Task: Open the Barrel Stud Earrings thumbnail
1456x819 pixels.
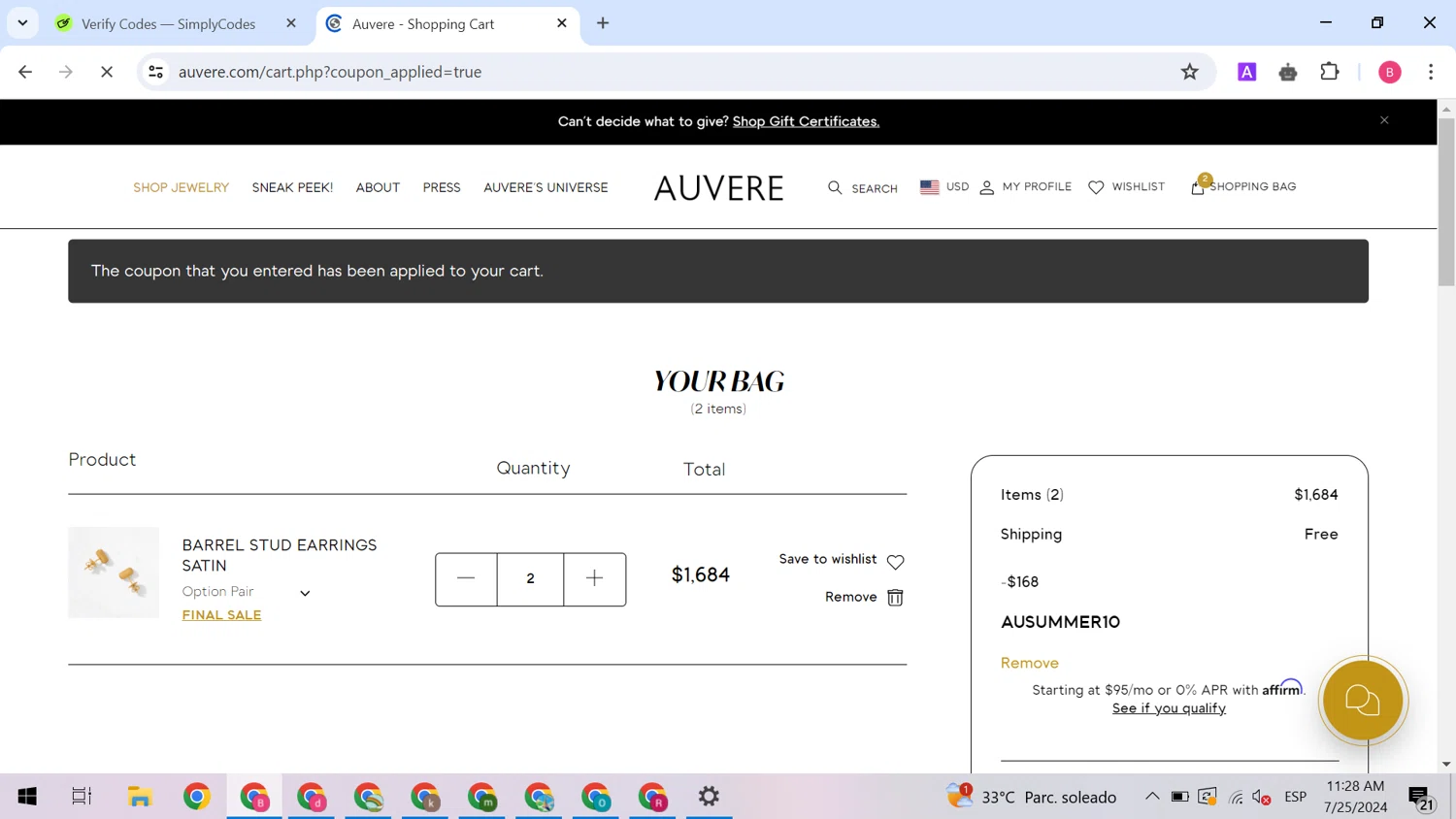Action: pos(114,573)
